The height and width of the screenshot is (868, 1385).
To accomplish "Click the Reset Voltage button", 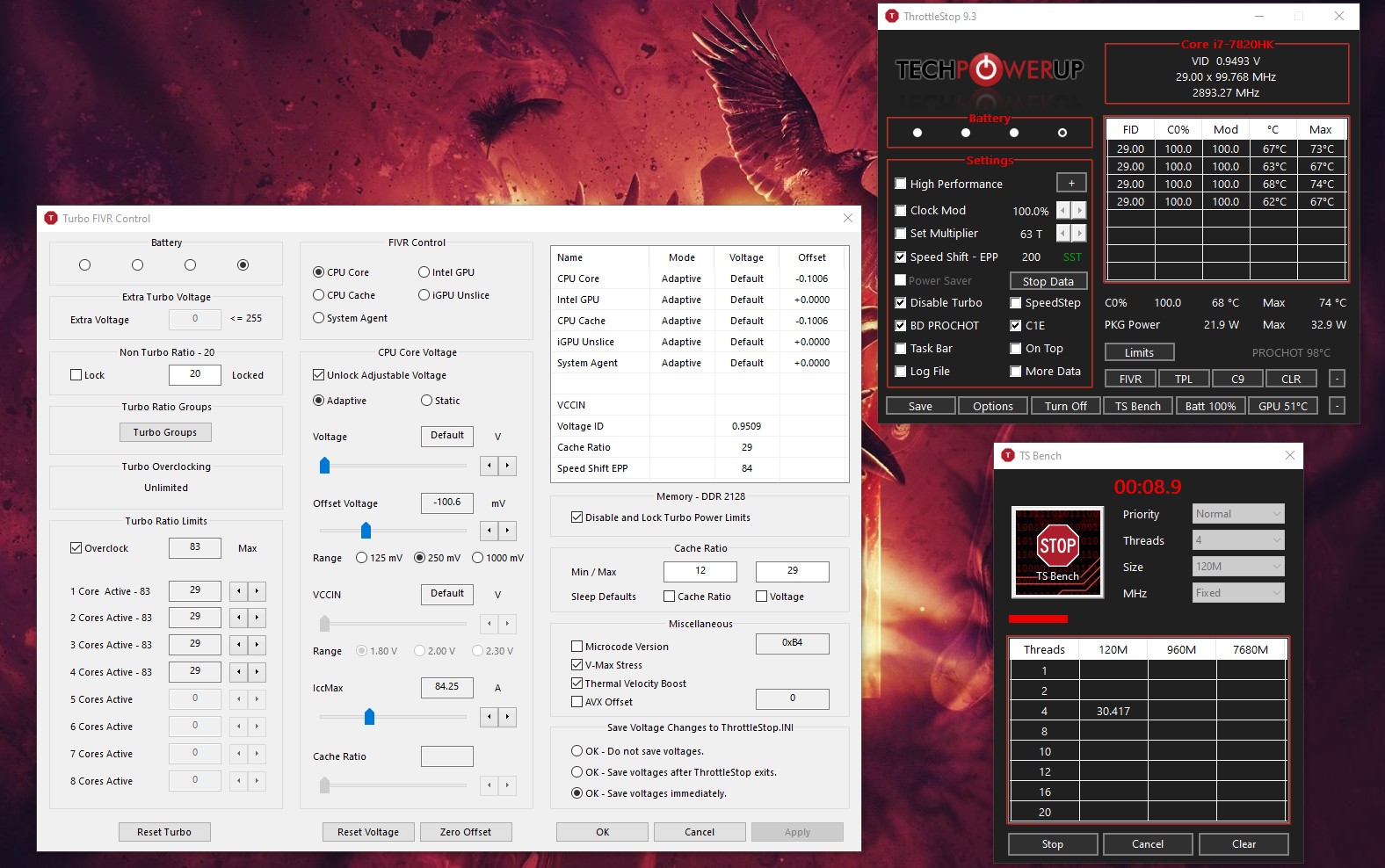I will point(367,832).
